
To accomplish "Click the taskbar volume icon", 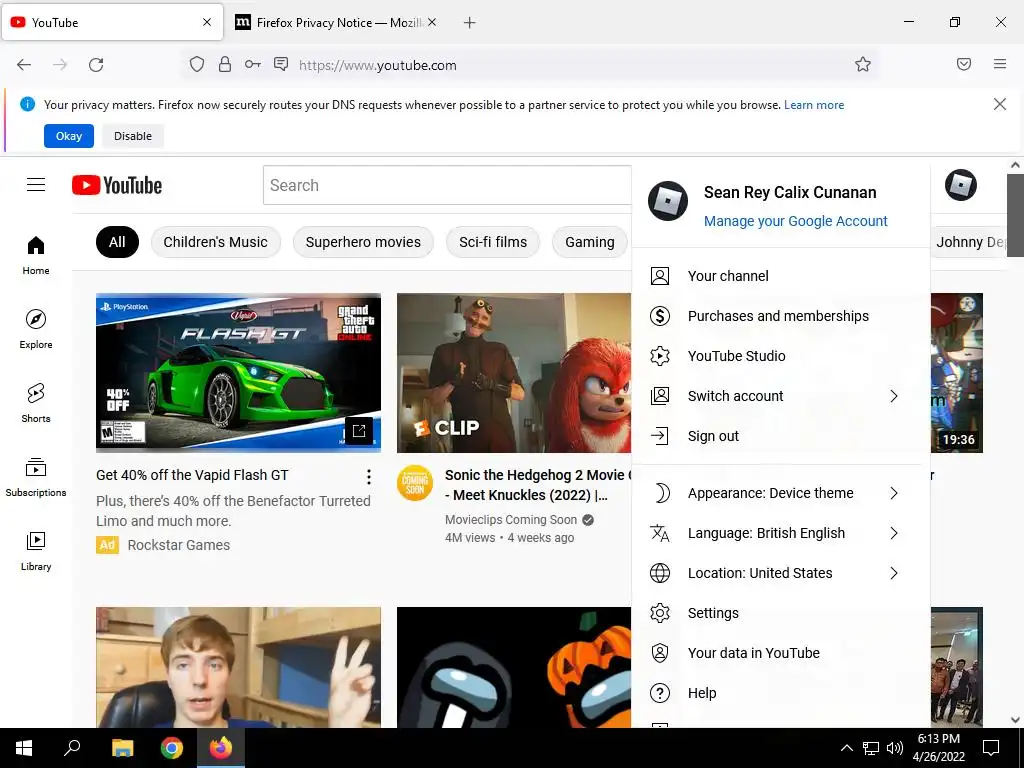I will coord(895,748).
